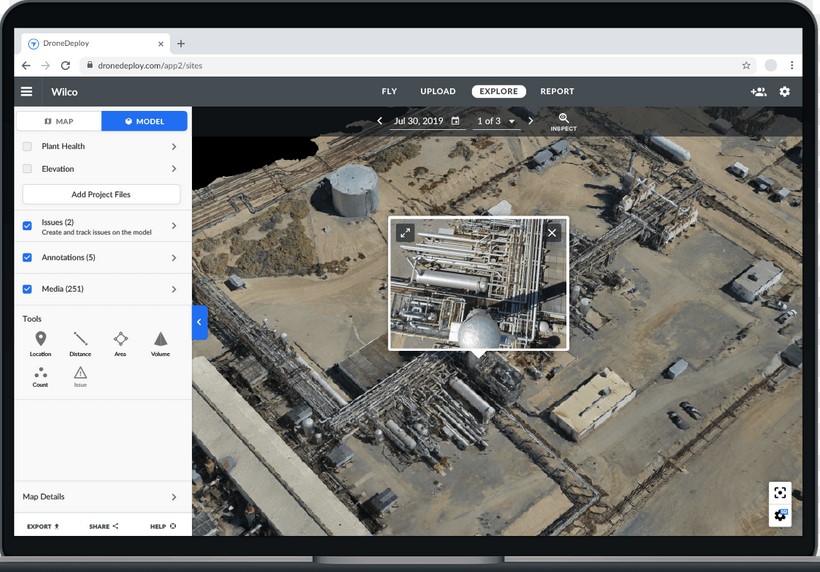Click the recenter view icon
The image size is (820, 572).
pos(780,493)
